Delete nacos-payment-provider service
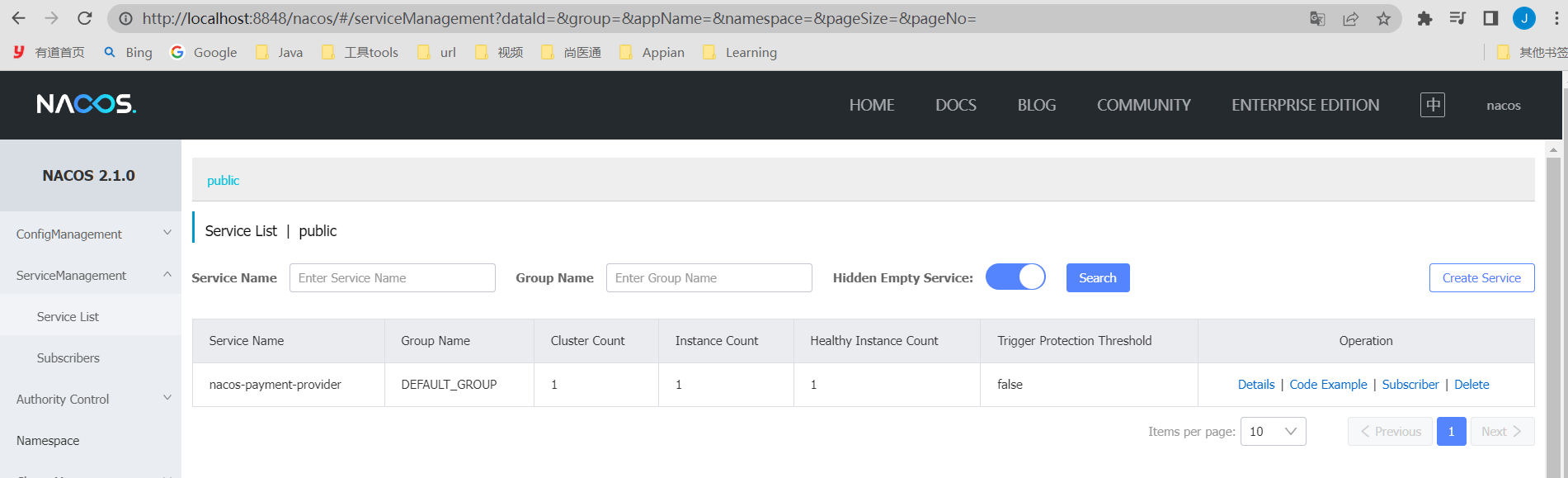 [x=1471, y=385]
